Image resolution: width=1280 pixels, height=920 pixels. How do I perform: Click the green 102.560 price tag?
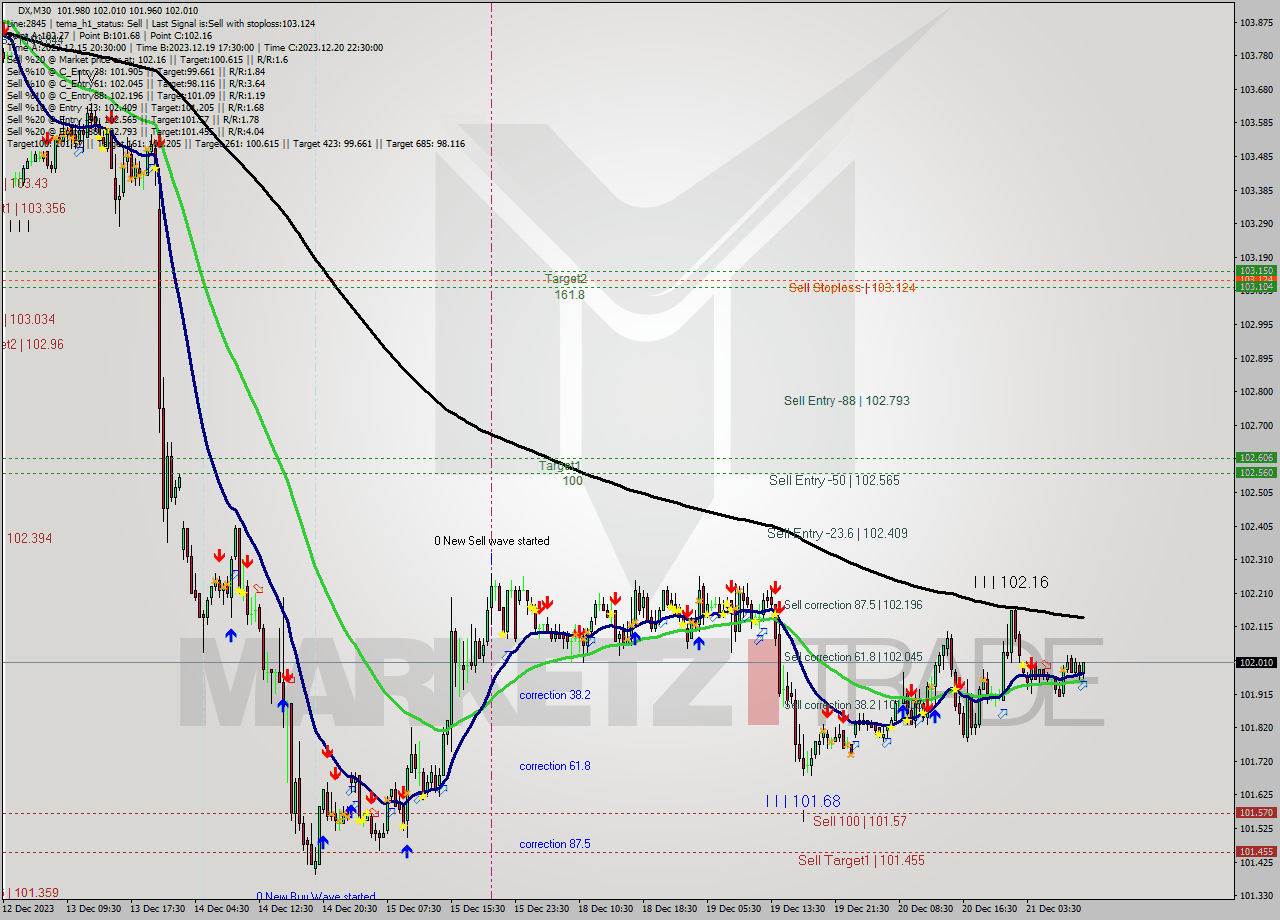point(1256,472)
